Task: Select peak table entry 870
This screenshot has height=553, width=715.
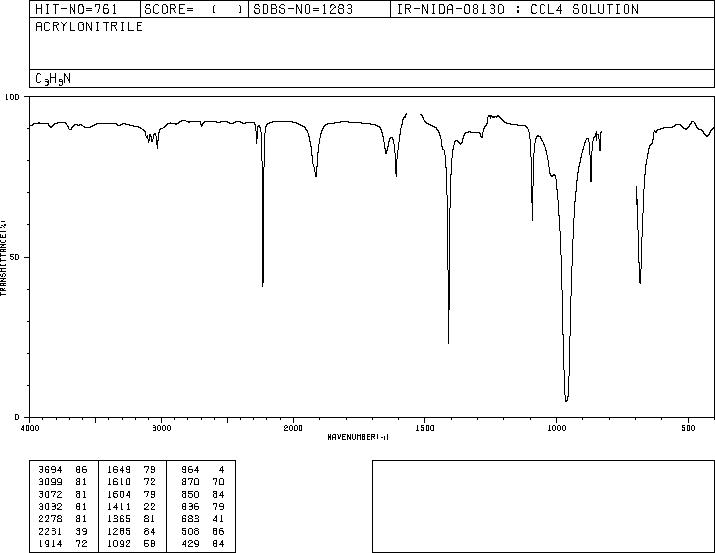Action: pos(191,482)
